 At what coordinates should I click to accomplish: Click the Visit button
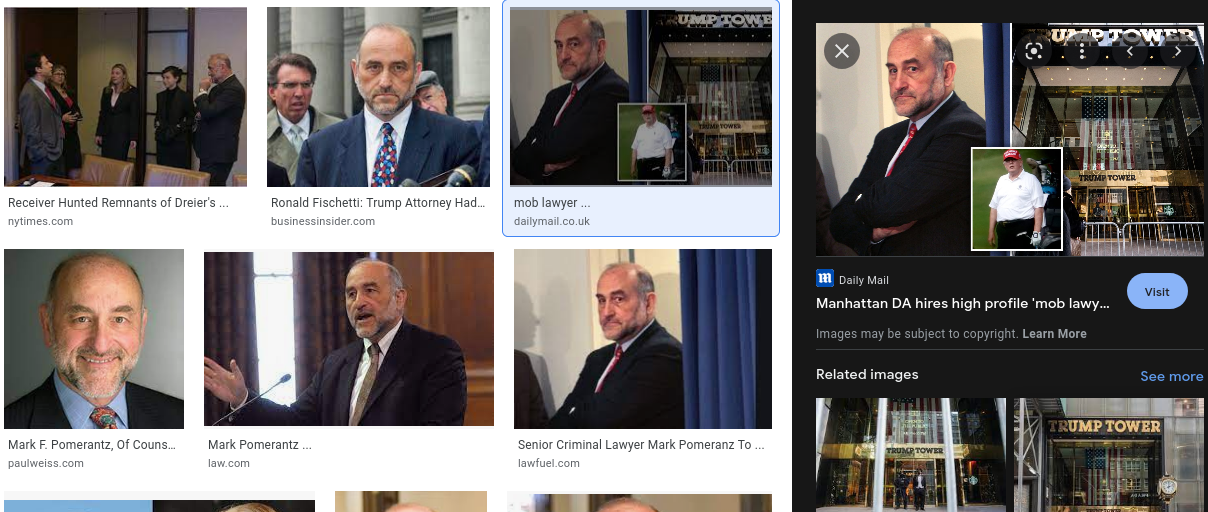1157,292
